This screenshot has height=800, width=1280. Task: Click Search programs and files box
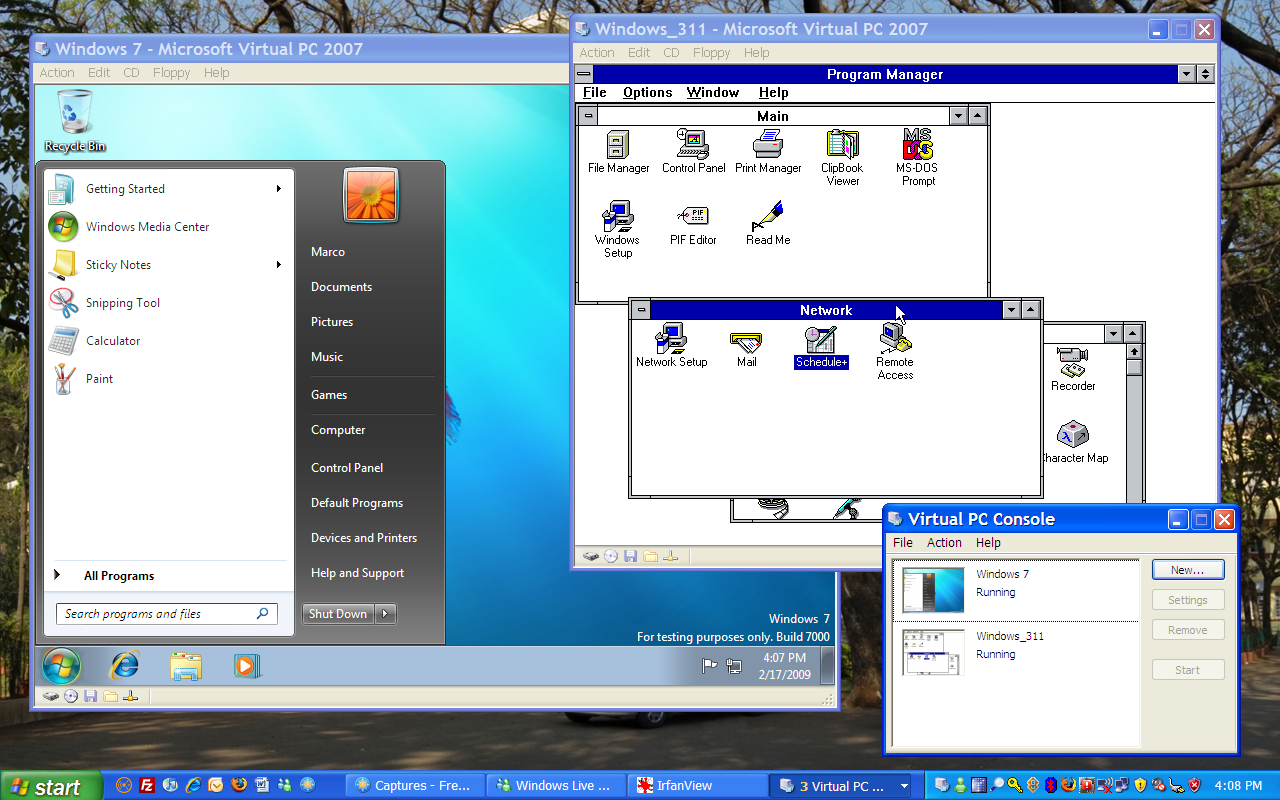166,614
